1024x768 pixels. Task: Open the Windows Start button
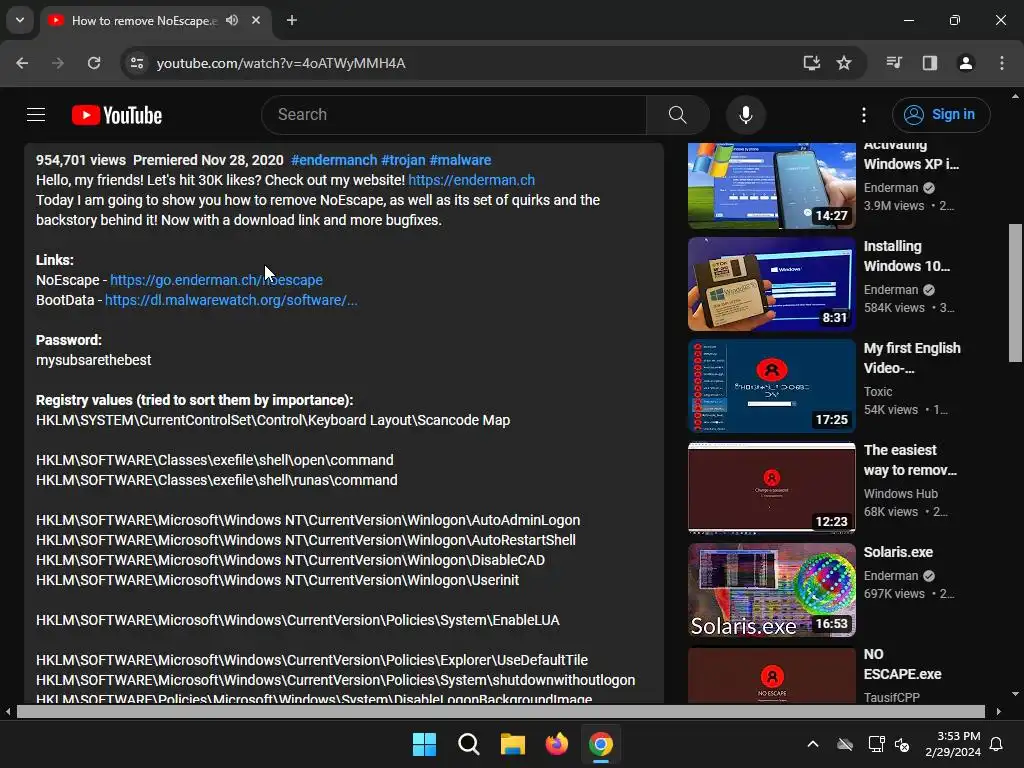[424, 744]
